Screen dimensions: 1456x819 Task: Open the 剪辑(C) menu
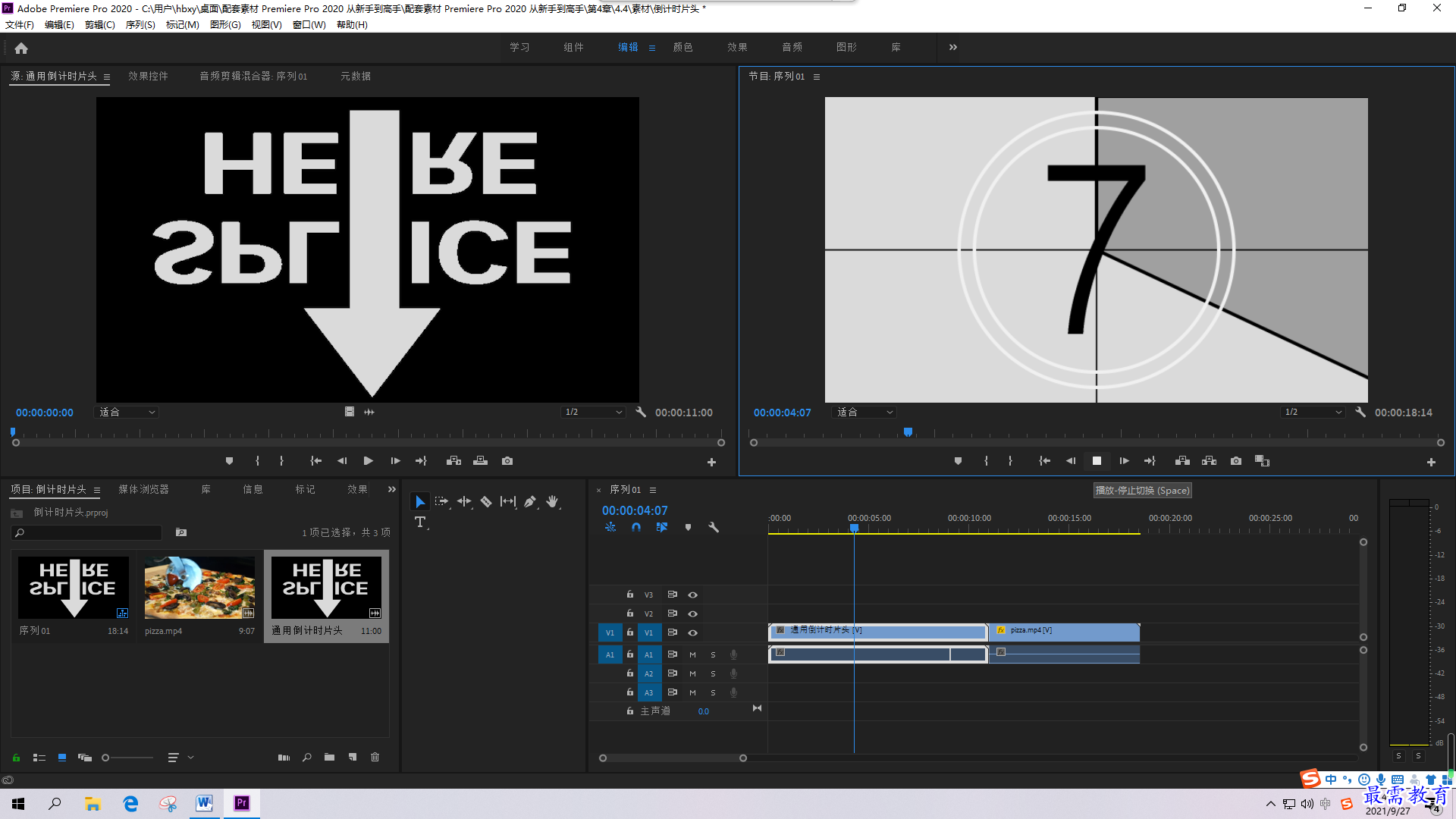[x=100, y=25]
